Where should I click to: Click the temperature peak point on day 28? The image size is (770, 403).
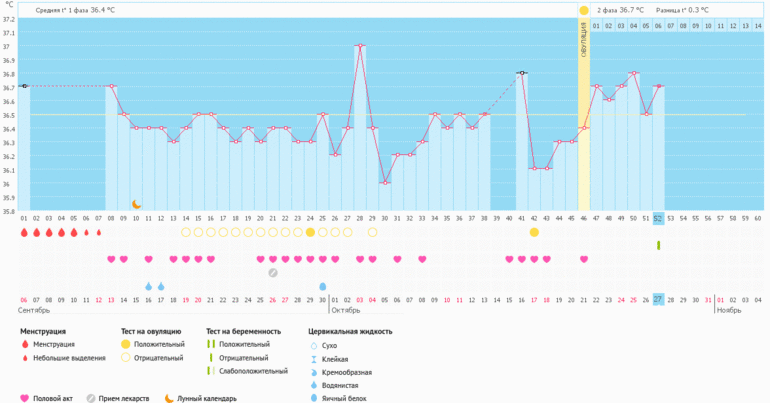point(360,45)
